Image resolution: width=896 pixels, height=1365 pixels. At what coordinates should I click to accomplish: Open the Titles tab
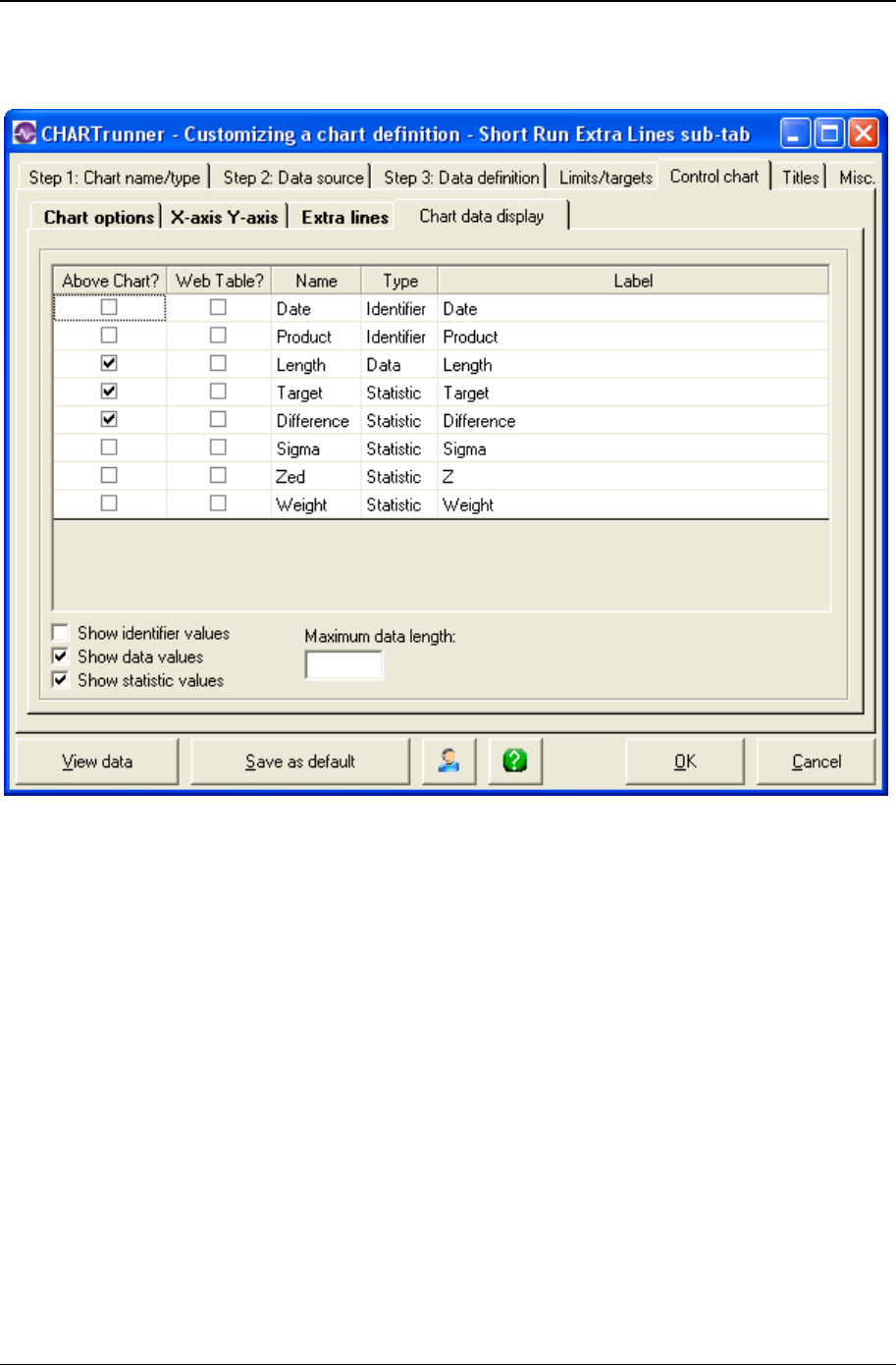tap(801, 178)
